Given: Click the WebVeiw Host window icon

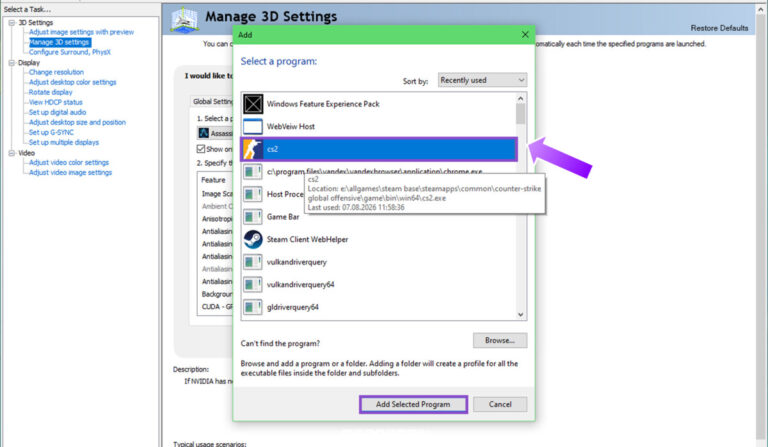Looking at the screenshot, I should click(x=253, y=126).
